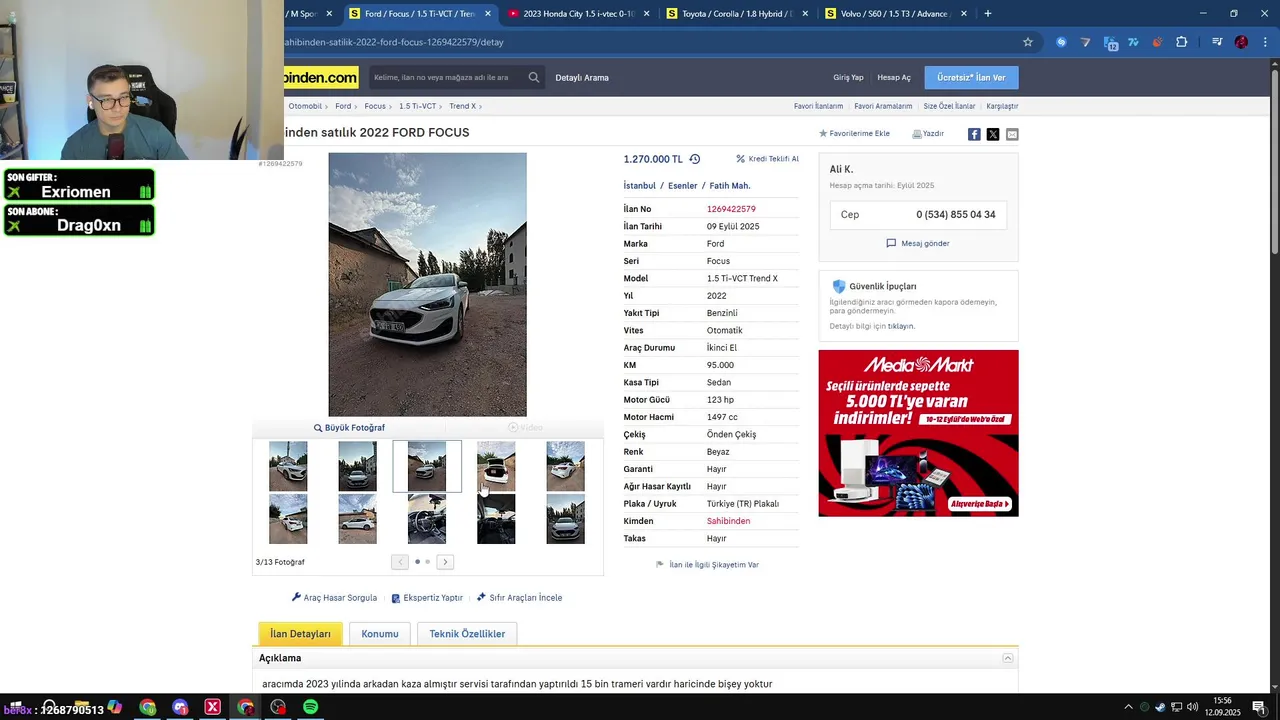Open Trend X breadcrumb
Screen dimensions: 1280x720
tap(462, 106)
